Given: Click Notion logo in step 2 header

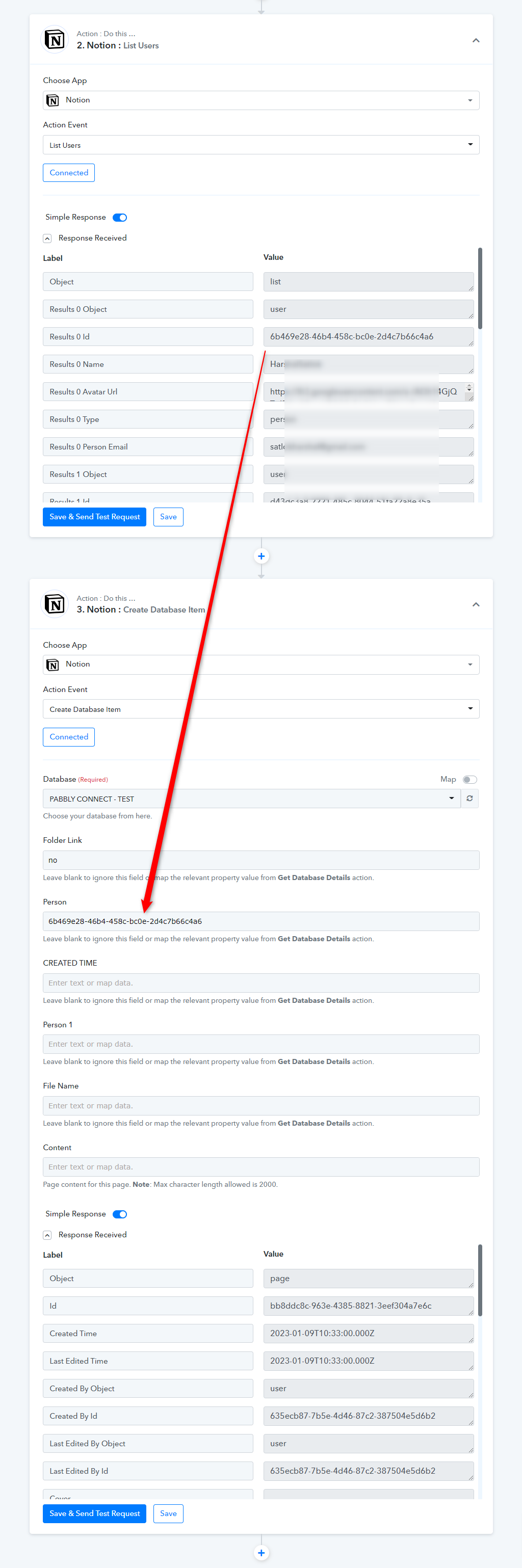Looking at the screenshot, I should click(54, 40).
